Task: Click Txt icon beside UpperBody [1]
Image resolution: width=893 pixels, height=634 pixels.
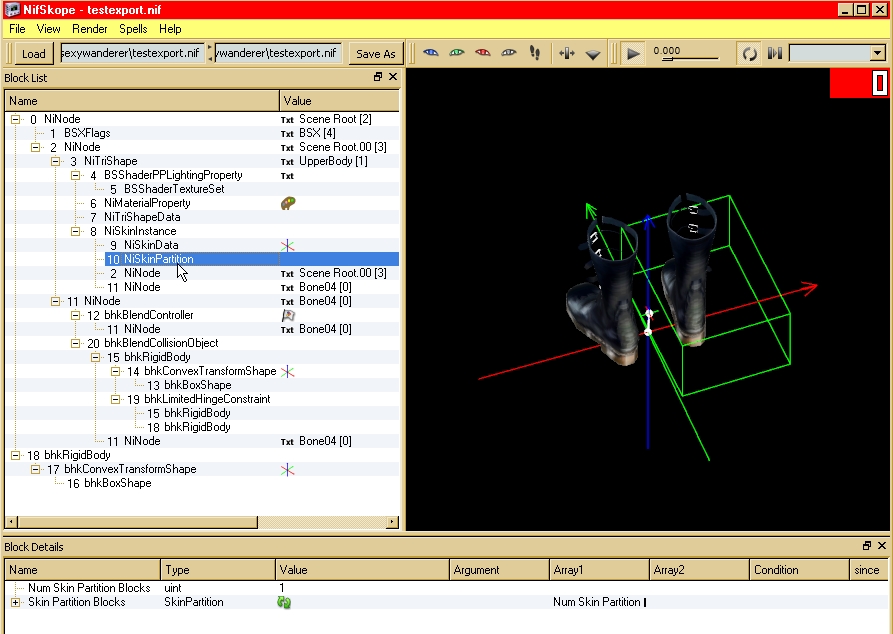Action: [287, 162]
